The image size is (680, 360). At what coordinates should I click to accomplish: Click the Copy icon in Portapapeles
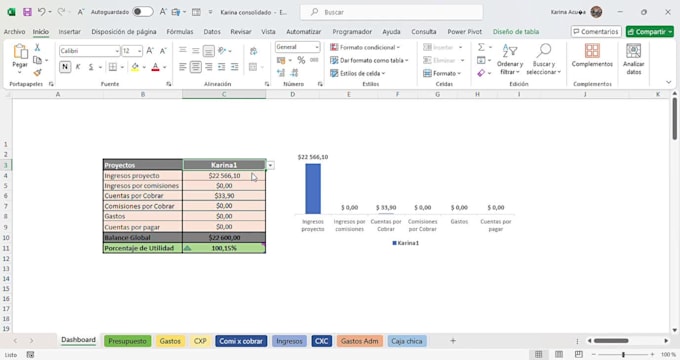tap(38, 60)
